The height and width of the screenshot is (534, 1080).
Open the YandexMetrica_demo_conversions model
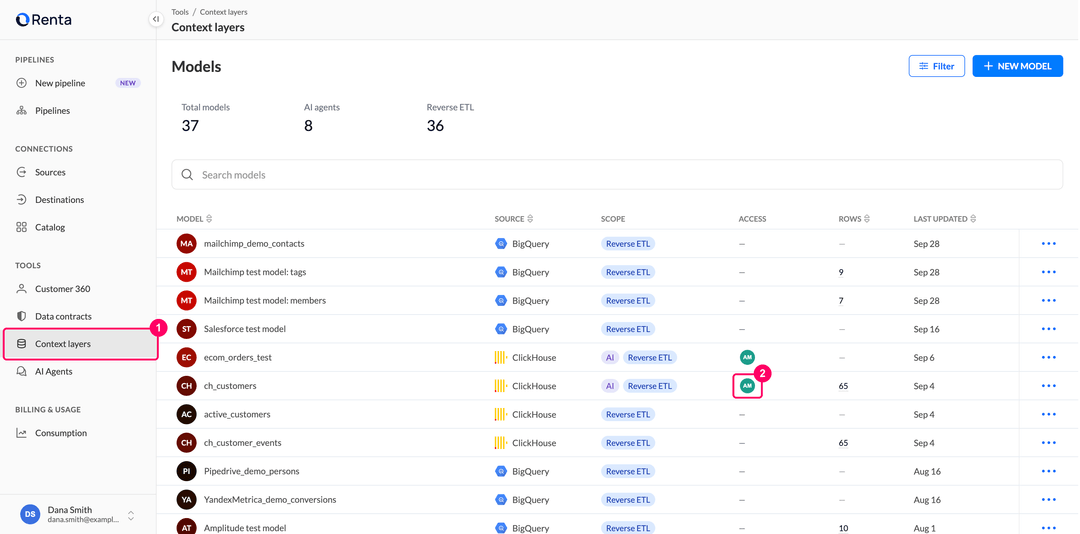[270, 500]
